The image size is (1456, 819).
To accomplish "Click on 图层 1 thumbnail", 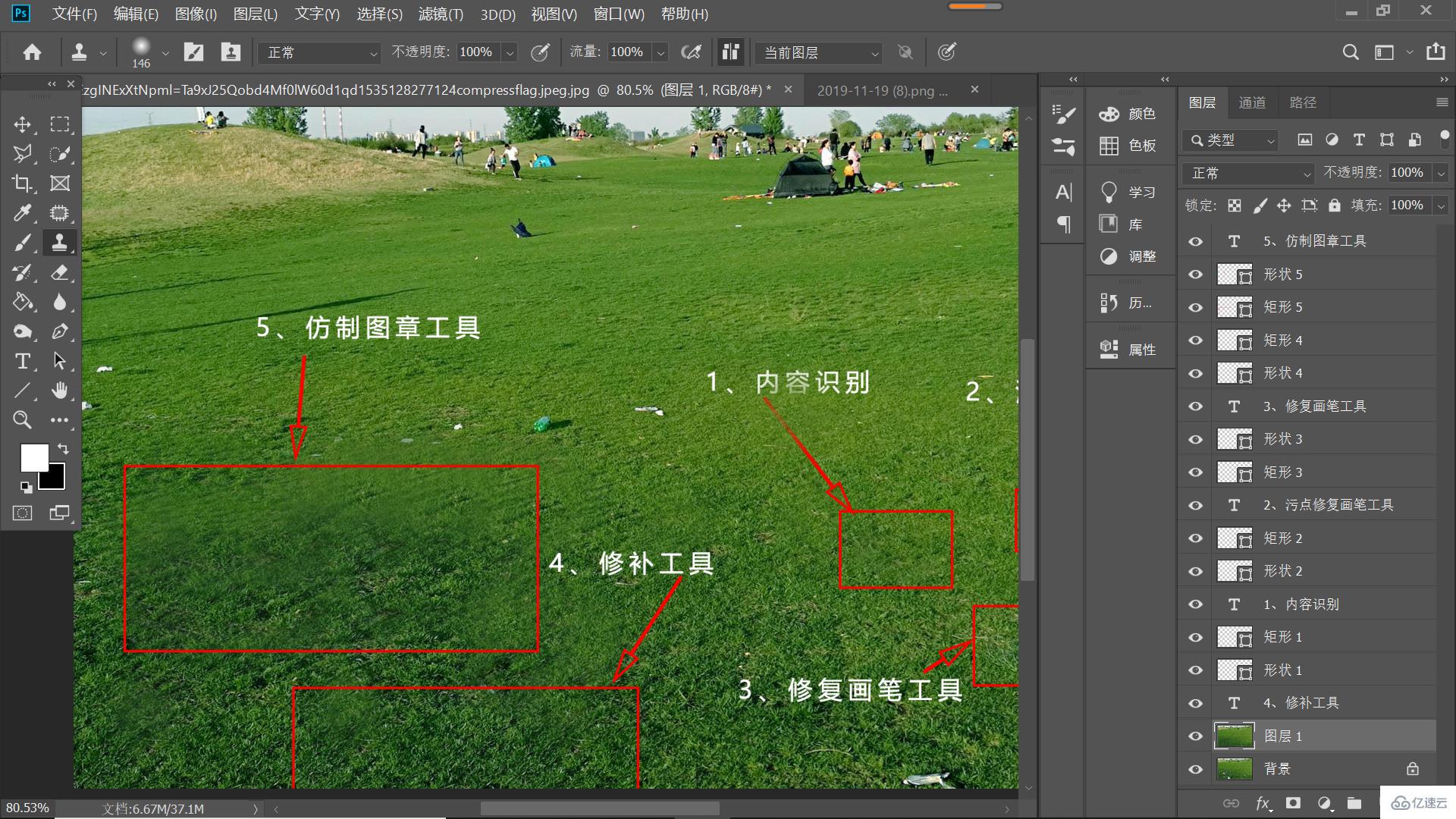I will click(x=1232, y=736).
